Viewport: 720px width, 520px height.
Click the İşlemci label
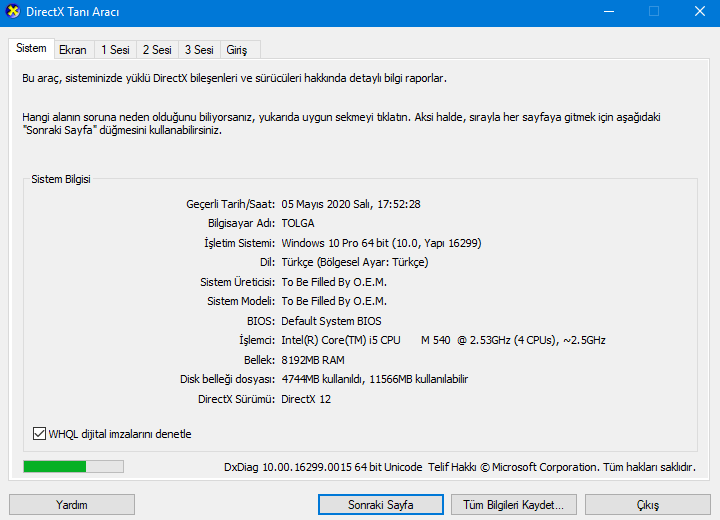[257, 340]
